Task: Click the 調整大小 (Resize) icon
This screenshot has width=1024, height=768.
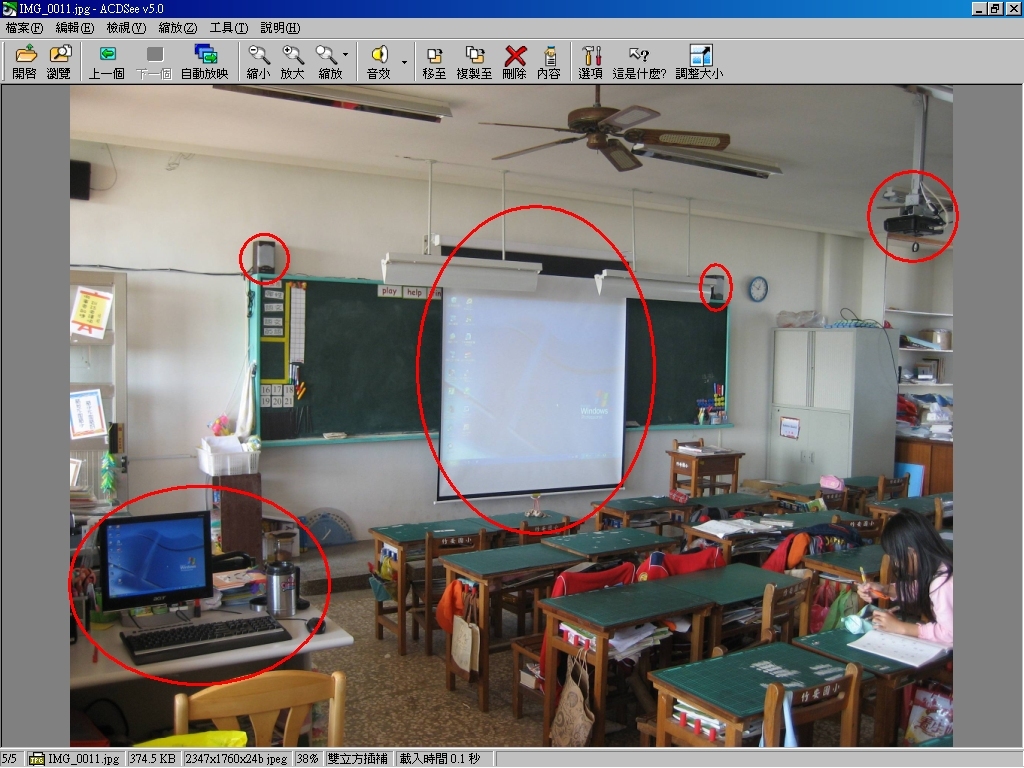Action: click(x=699, y=61)
